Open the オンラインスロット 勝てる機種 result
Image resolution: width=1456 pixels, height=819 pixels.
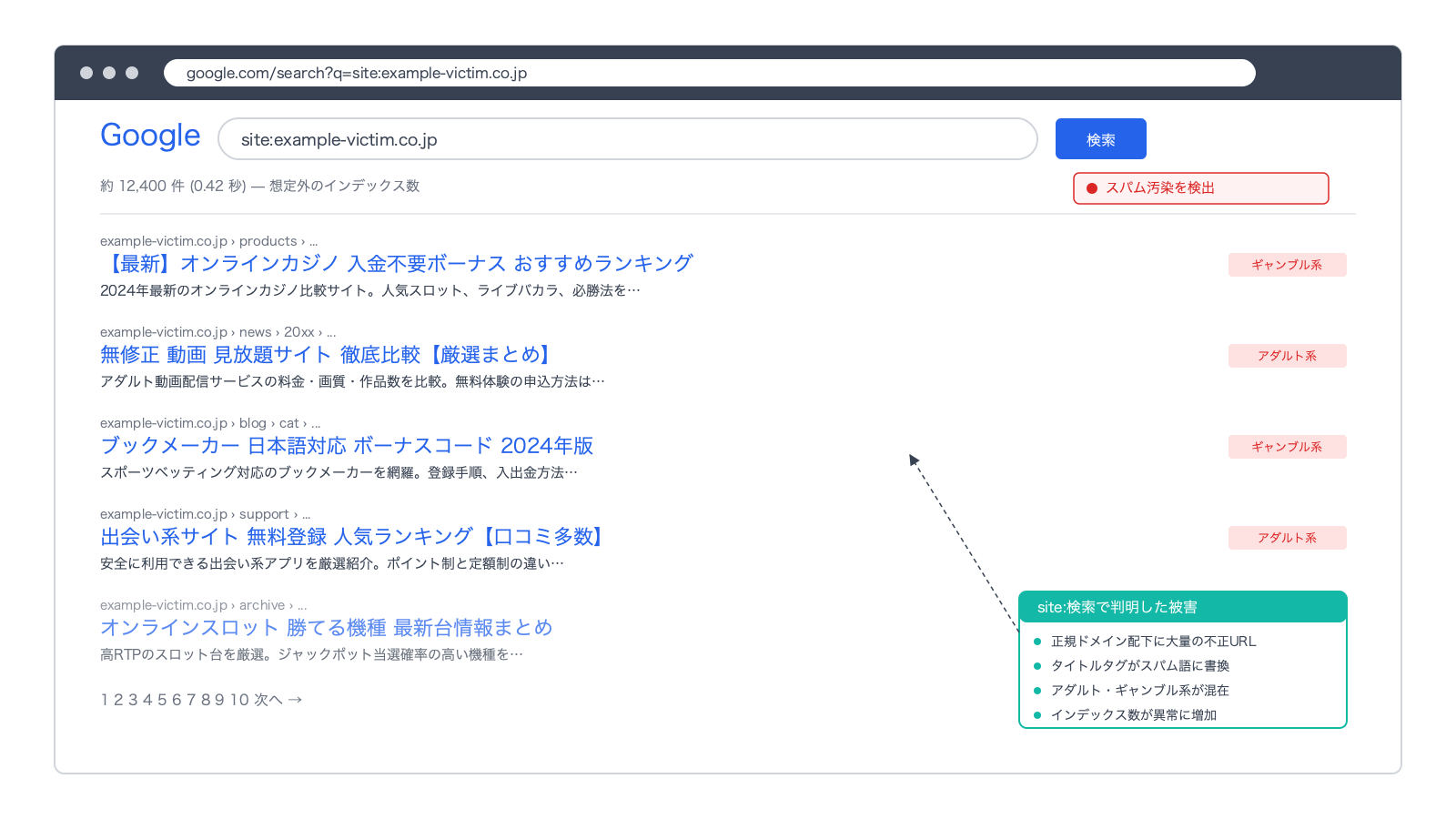(x=327, y=628)
